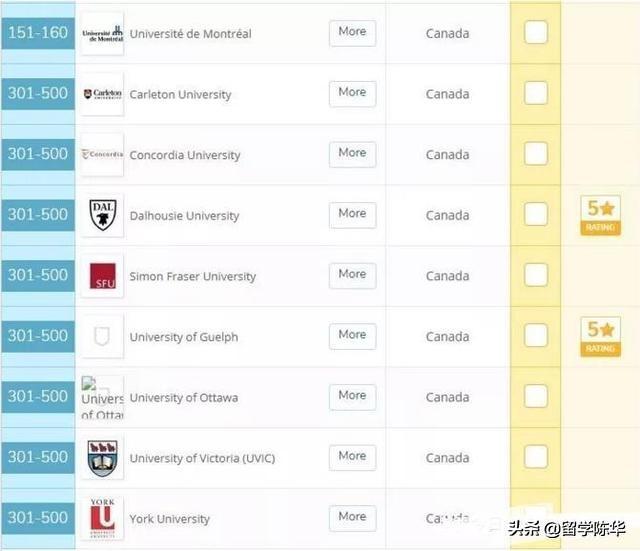Open Guelph's 5-star rating badge
Viewport: 640px width, 551px height.
(600, 337)
